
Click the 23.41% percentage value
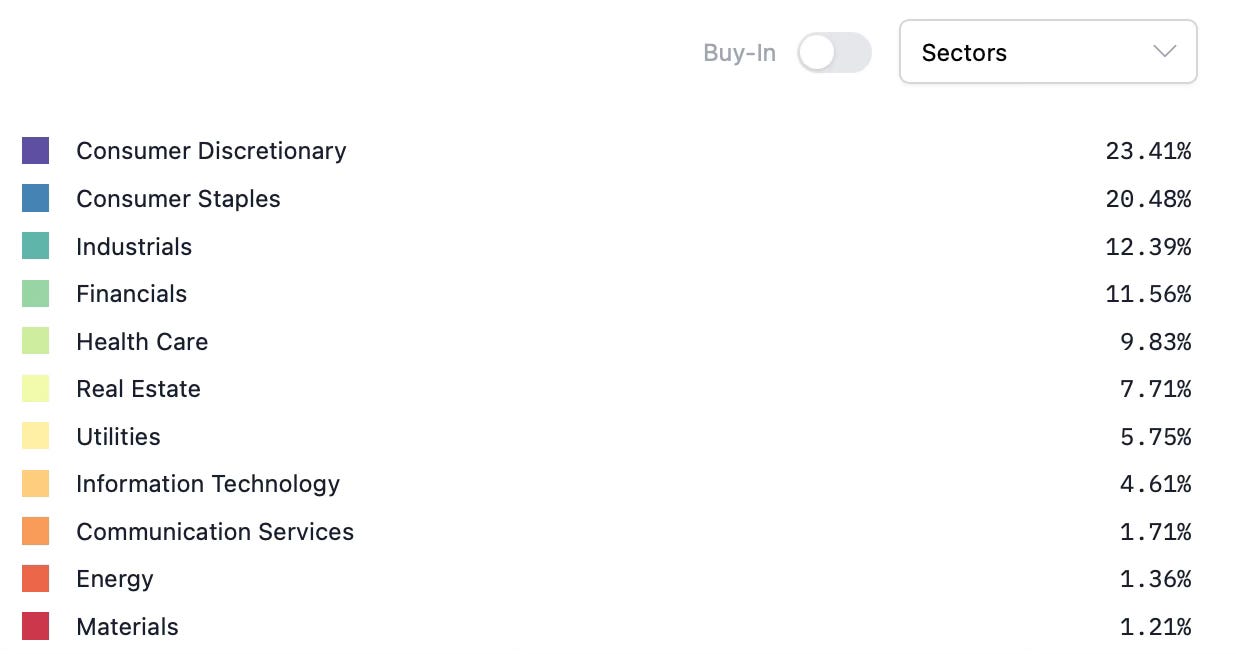click(x=1148, y=151)
